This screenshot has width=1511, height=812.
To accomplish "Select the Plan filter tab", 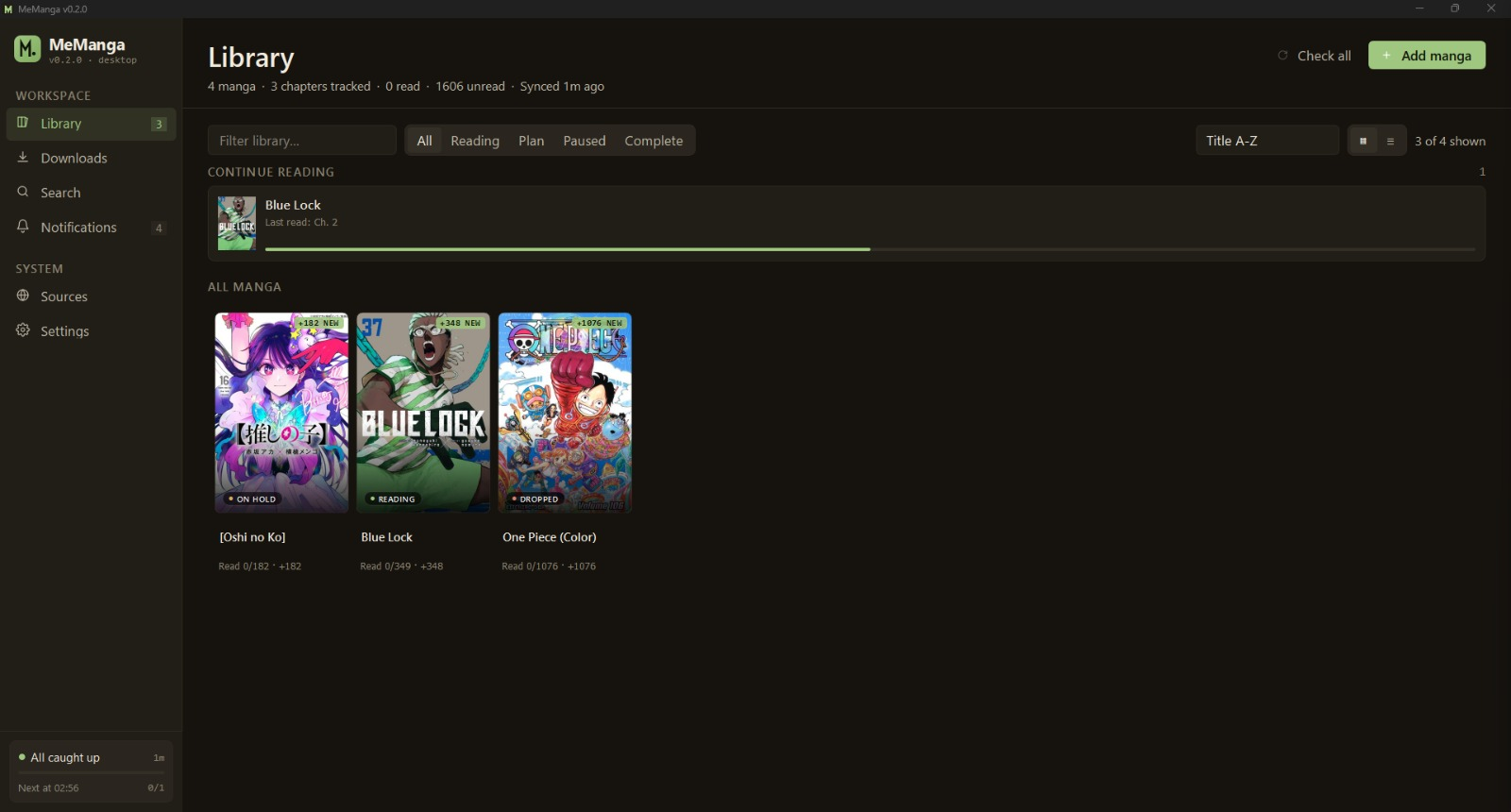I will tap(531, 141).
